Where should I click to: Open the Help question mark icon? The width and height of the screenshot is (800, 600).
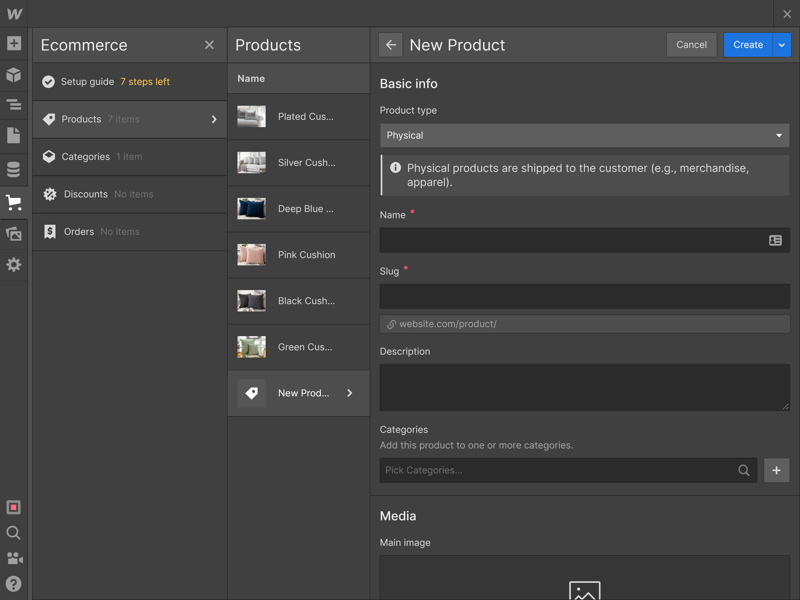(x=14, y=583)
